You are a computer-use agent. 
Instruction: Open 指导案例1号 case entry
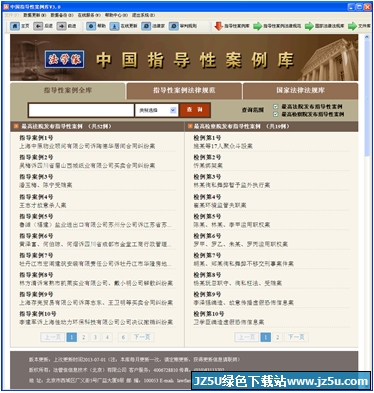97,142
